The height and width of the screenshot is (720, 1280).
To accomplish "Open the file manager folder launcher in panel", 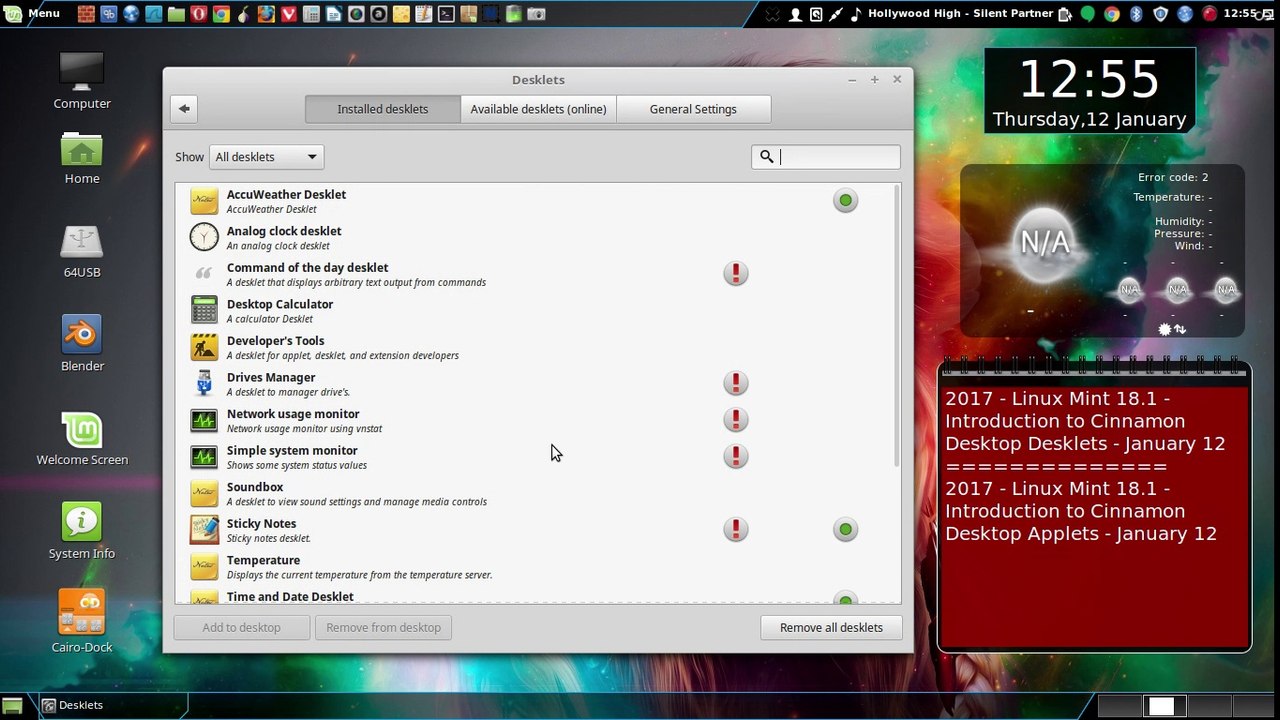I will tap(176, 14).
